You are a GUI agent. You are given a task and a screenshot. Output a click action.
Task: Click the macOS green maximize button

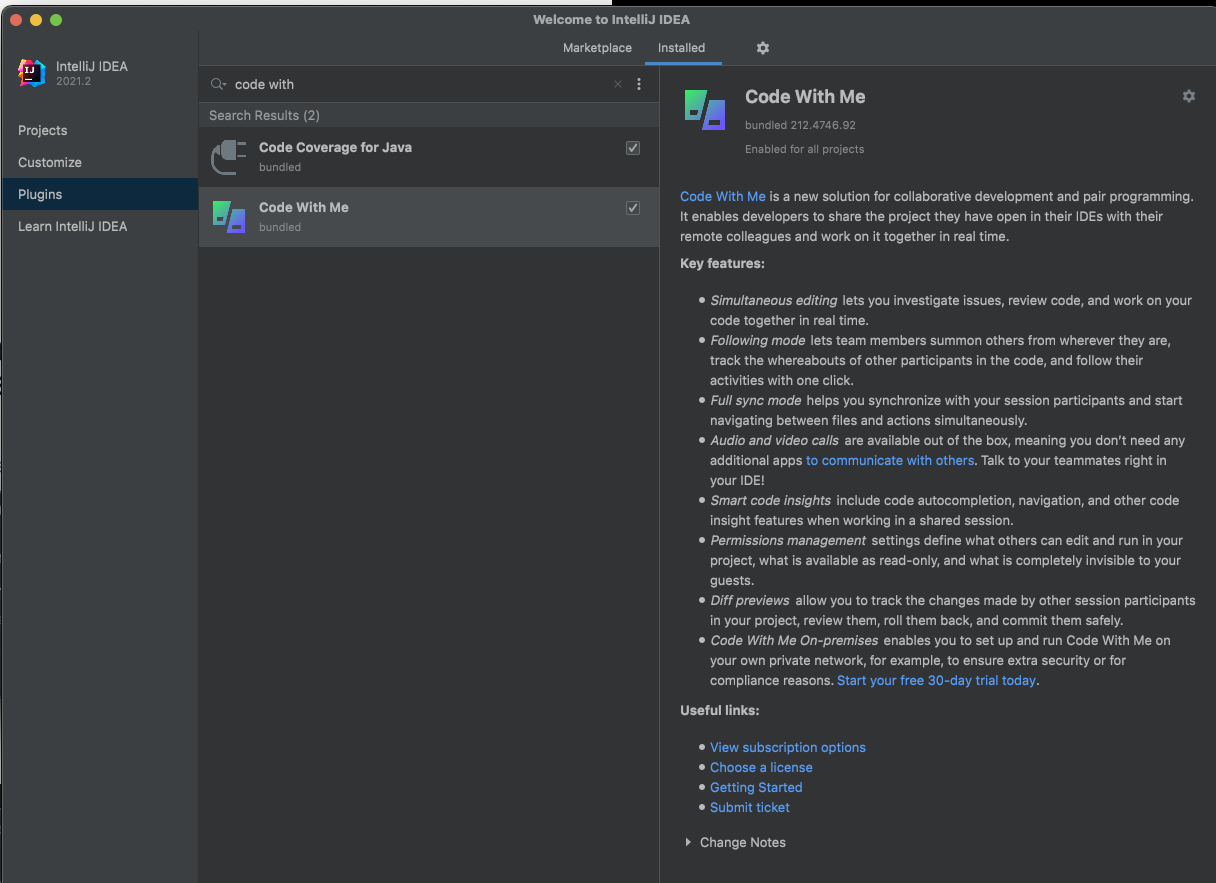pos(55,20)
